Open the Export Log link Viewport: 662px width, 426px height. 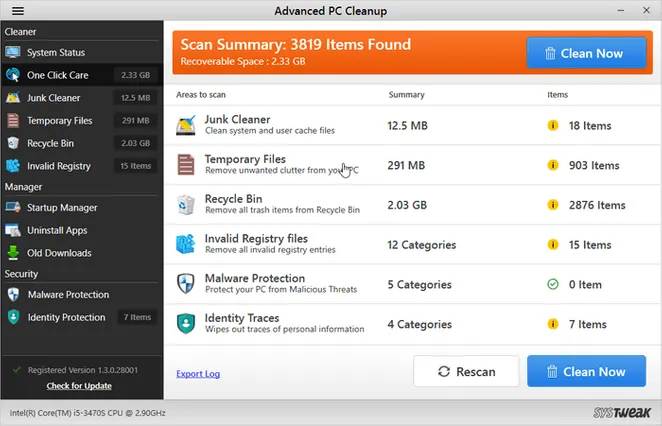198,374
